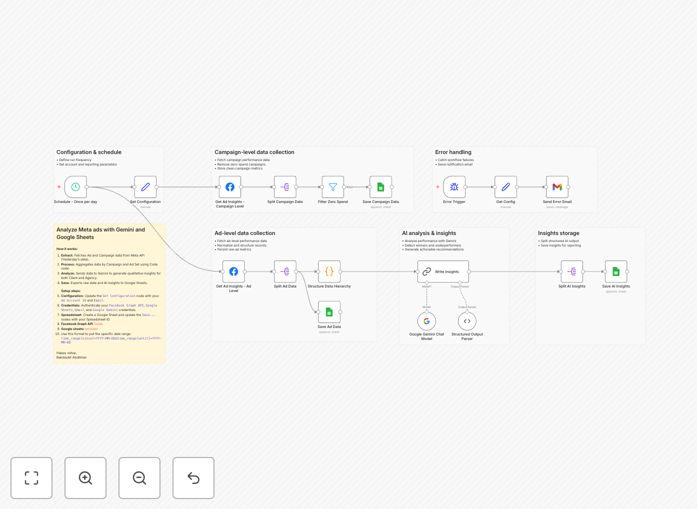Click the Campaign-level data collection heading
Viewport: 697px width, 509px height.
pyautogui.click(x=254, y=152)
